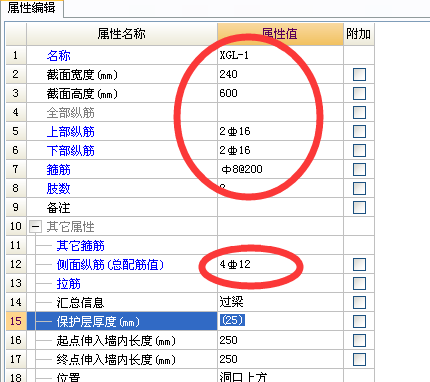Tick the 附加 checkbox for 下部纵筋

(359, 150)
